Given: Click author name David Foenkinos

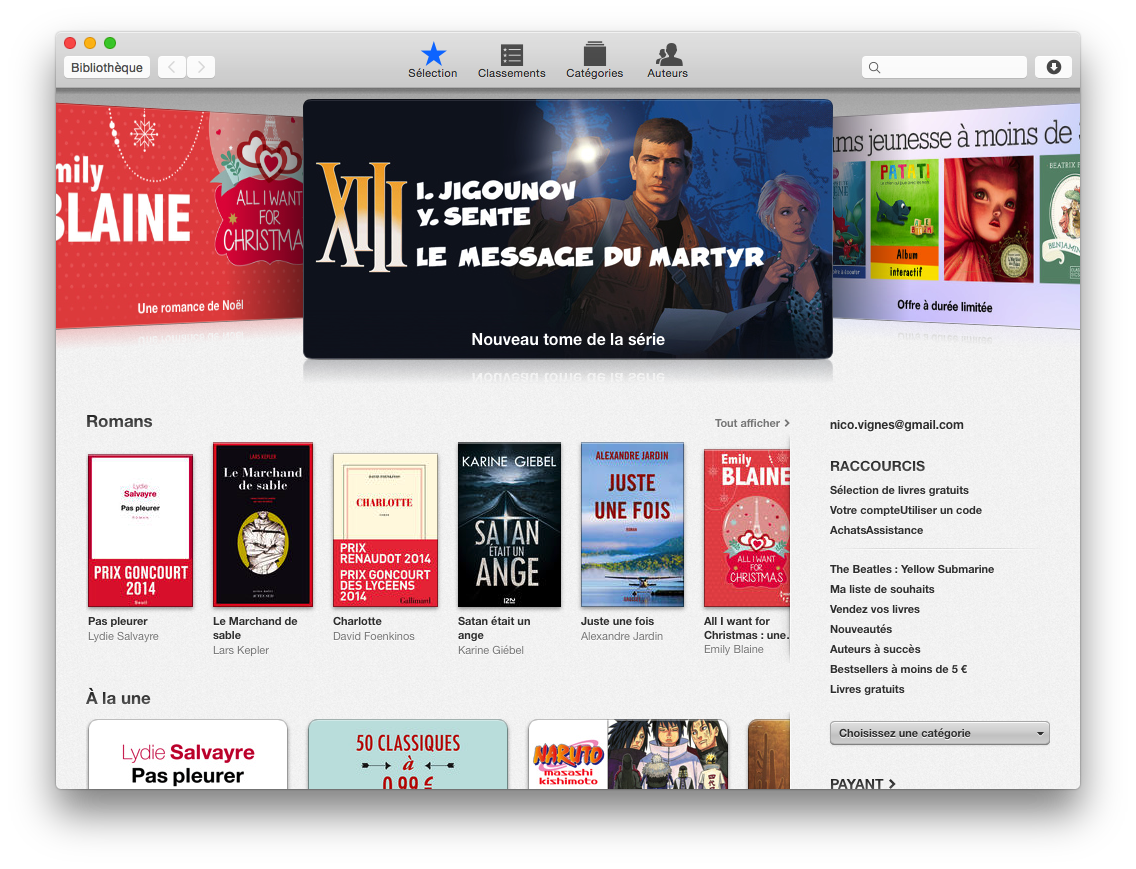Looking at the screenshot, I should pos(374,636).
